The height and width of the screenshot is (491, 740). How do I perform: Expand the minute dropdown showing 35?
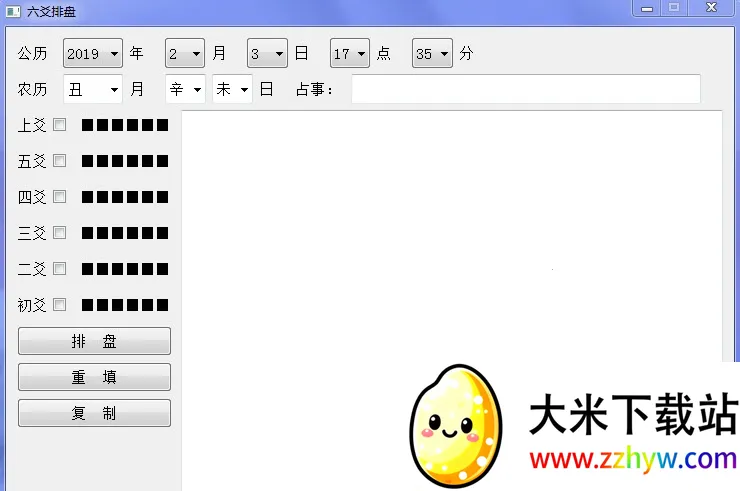432,54
